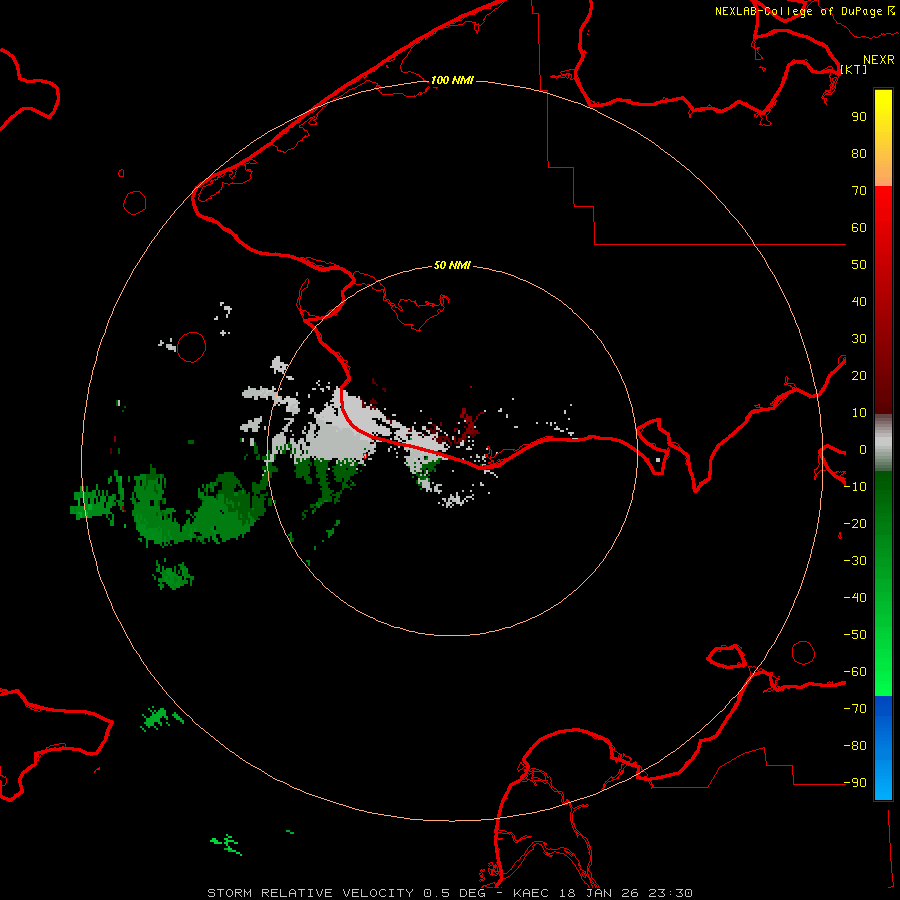This screenshot has height=900, width=900.
Task: Click the gray zero band of the color scale
Action: click(x=883, y=442)
